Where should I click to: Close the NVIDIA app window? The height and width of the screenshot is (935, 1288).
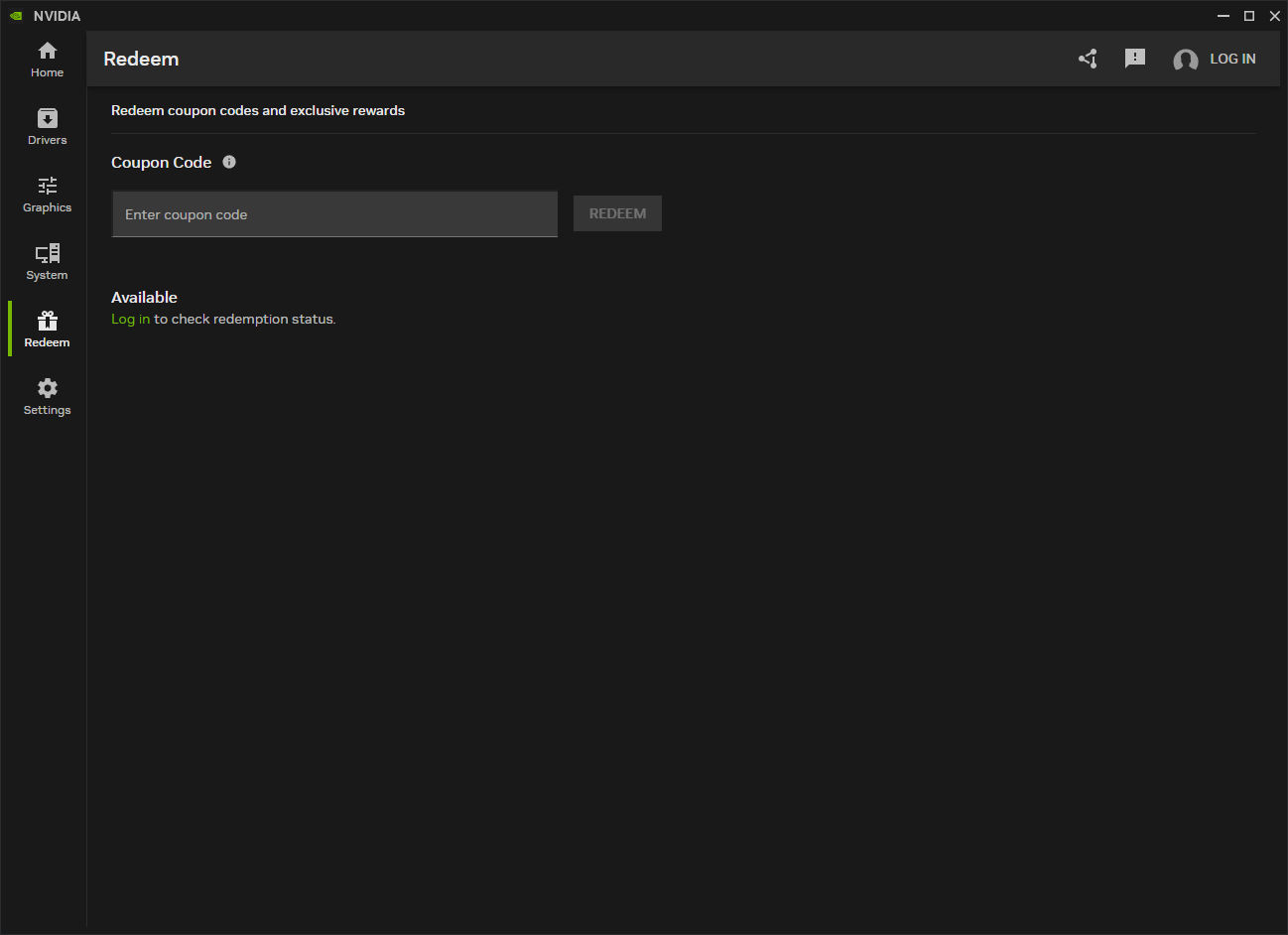[1275, 16]
